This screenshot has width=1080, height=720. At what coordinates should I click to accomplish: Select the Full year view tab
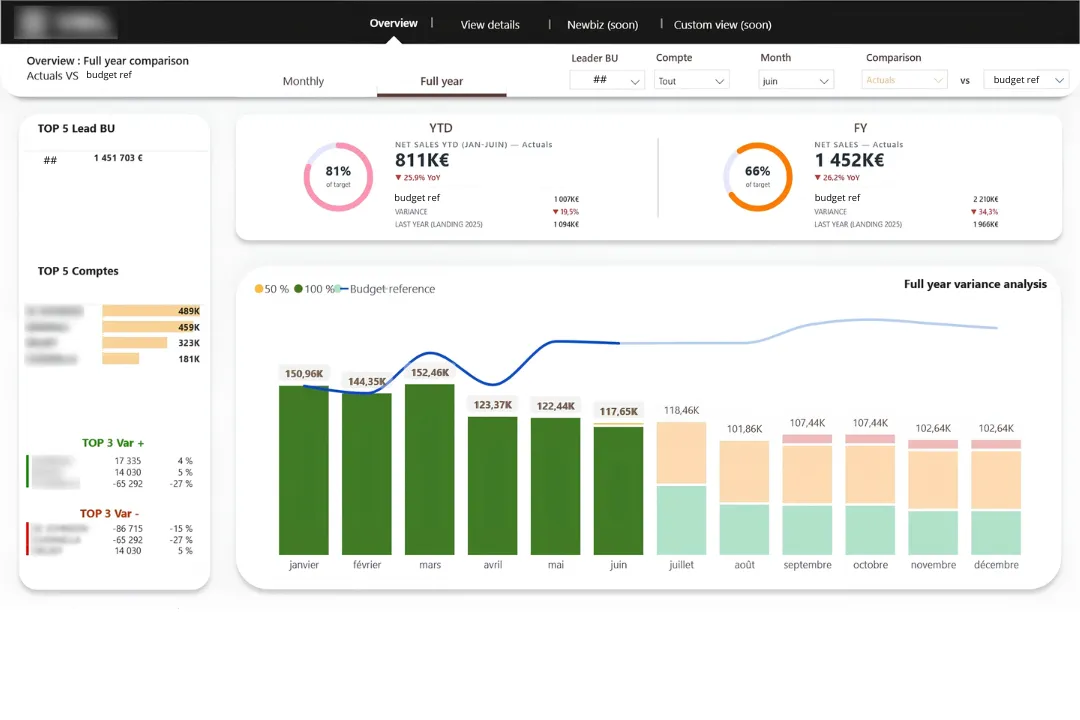(442, 81)
